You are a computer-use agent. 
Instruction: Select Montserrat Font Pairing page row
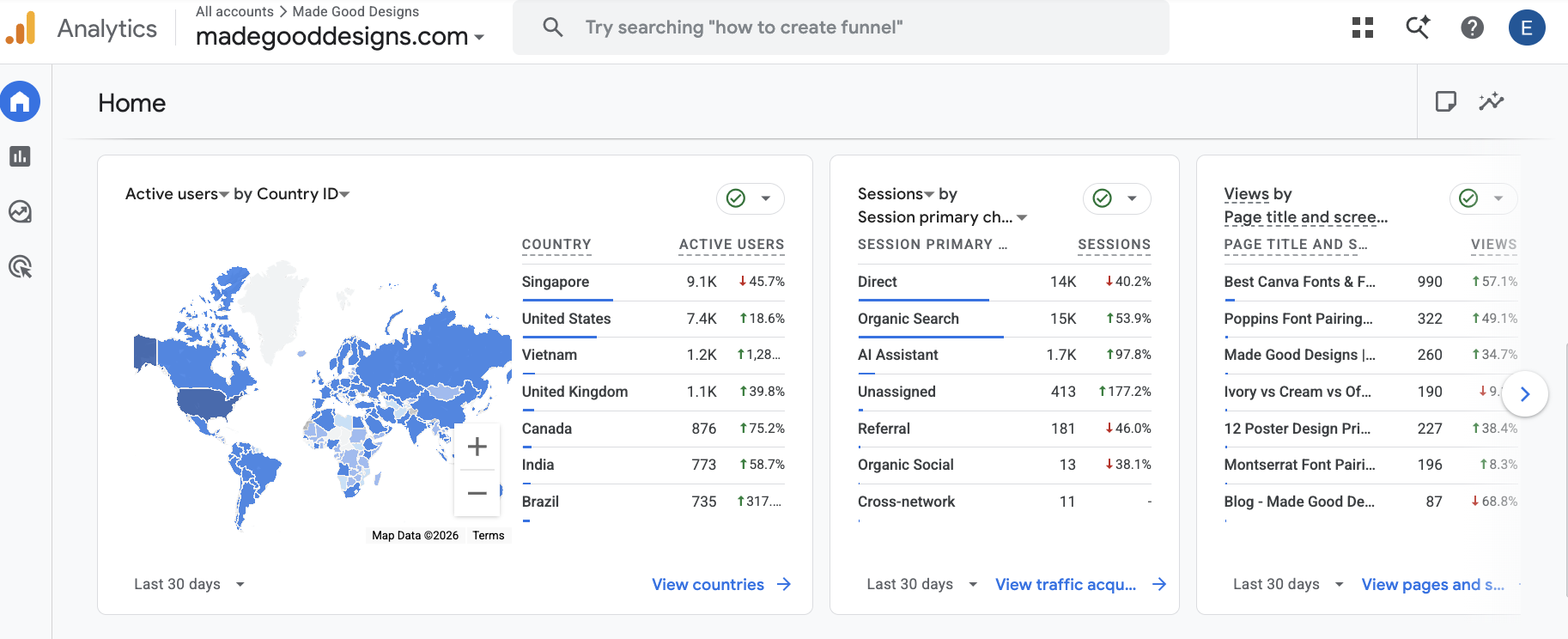1371,465
